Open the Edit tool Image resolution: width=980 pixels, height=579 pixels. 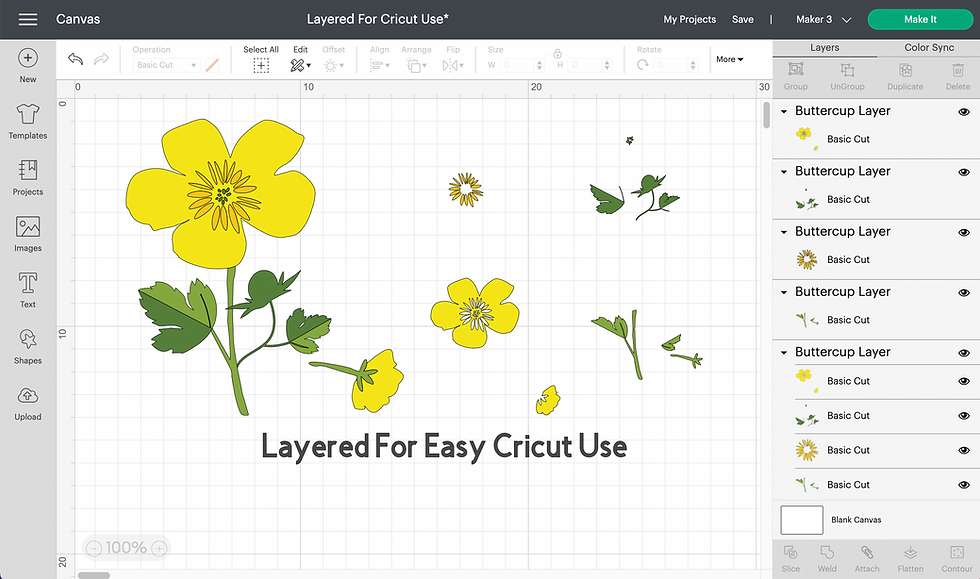click(x=300, y=59)
